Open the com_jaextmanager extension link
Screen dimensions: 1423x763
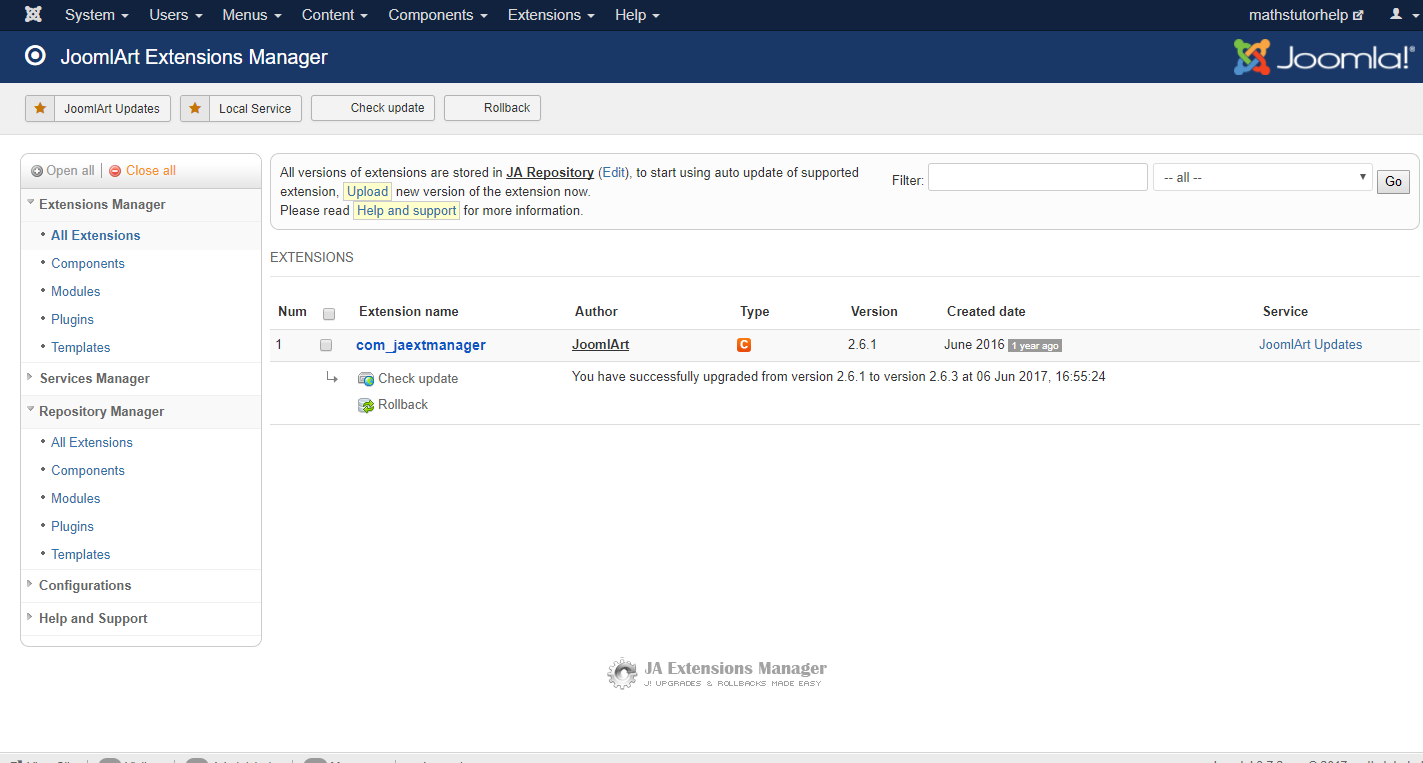(x=421, y=346)
